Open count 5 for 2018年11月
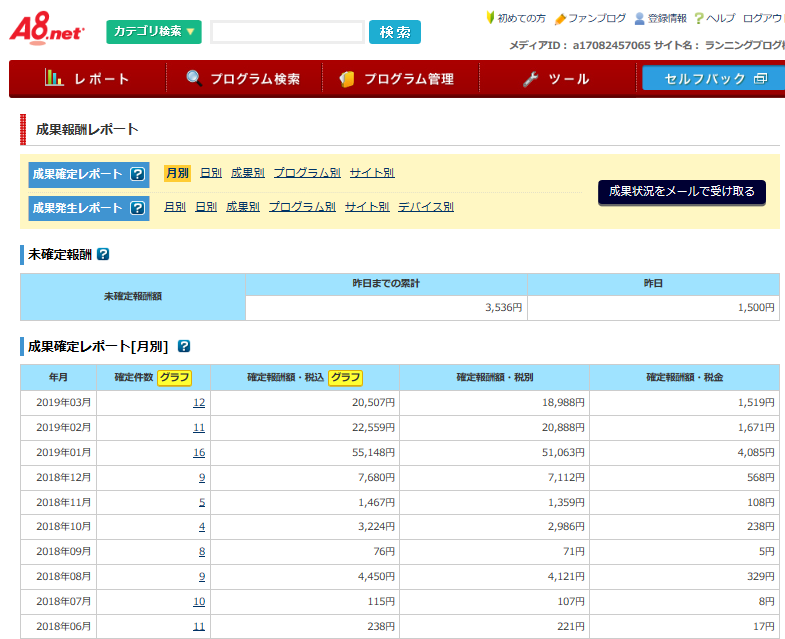The height and width of the screenshot is (639, 785). 202,502
